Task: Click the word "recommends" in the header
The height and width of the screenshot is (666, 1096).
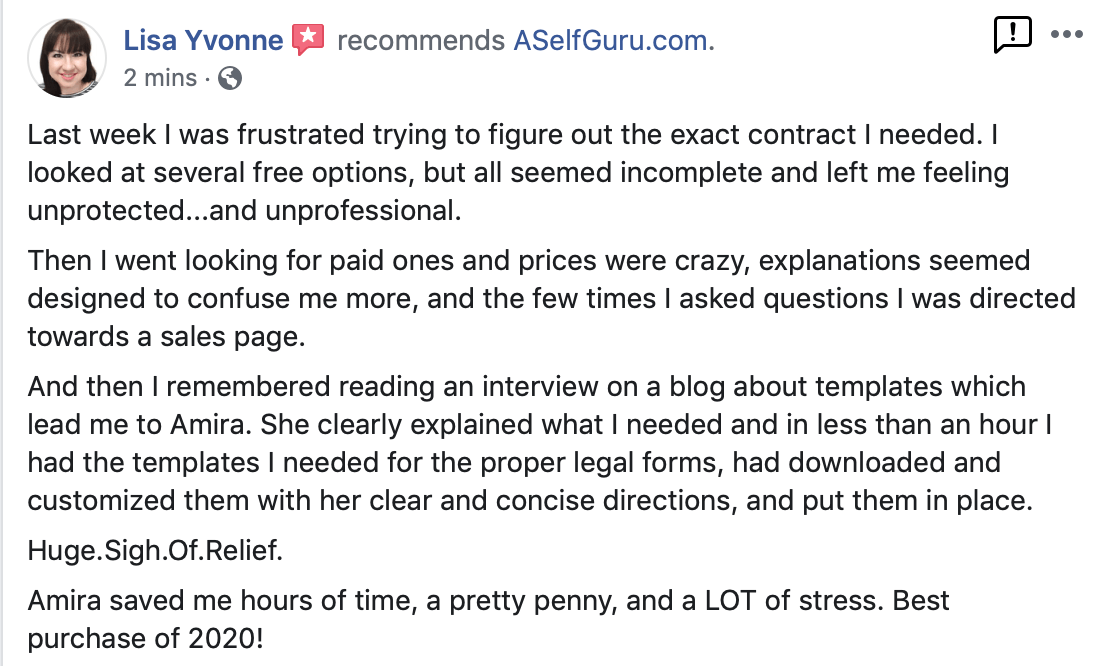Action: [x=421, y=41]
